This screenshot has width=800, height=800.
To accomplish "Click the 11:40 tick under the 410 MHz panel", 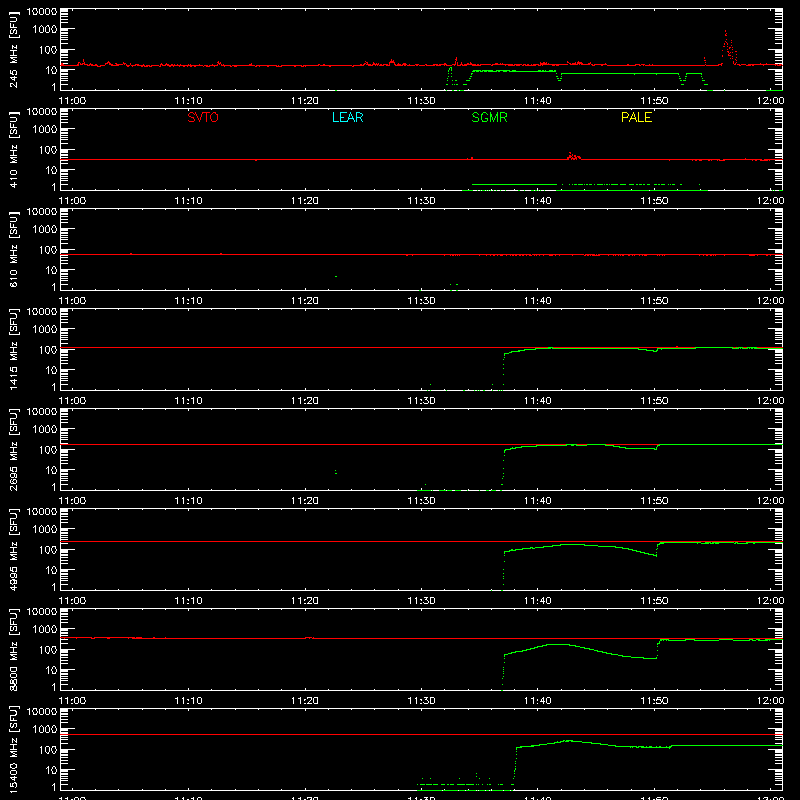I will click(x=538, y=201).
